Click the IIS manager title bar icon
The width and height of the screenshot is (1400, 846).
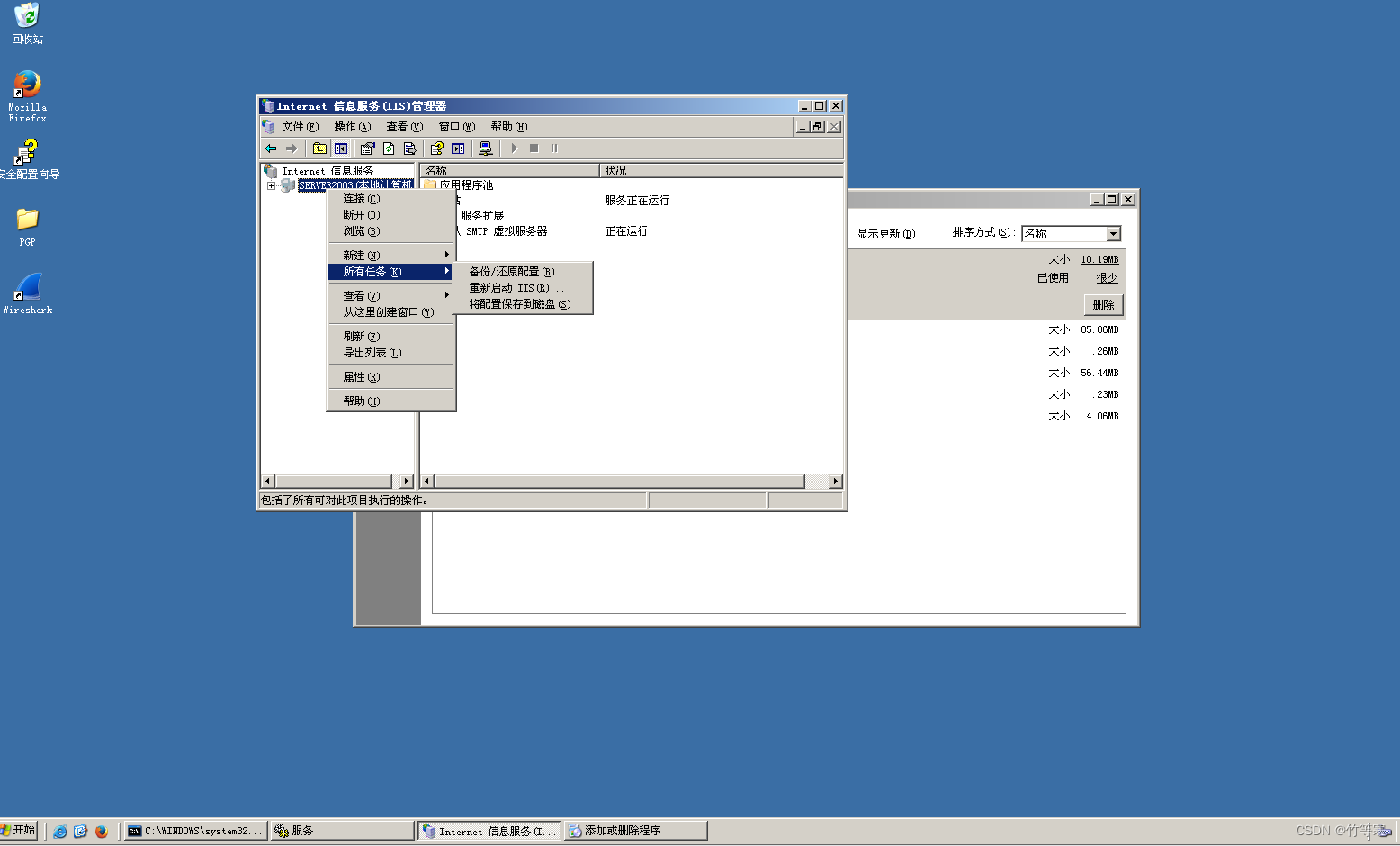coord(267,106)
